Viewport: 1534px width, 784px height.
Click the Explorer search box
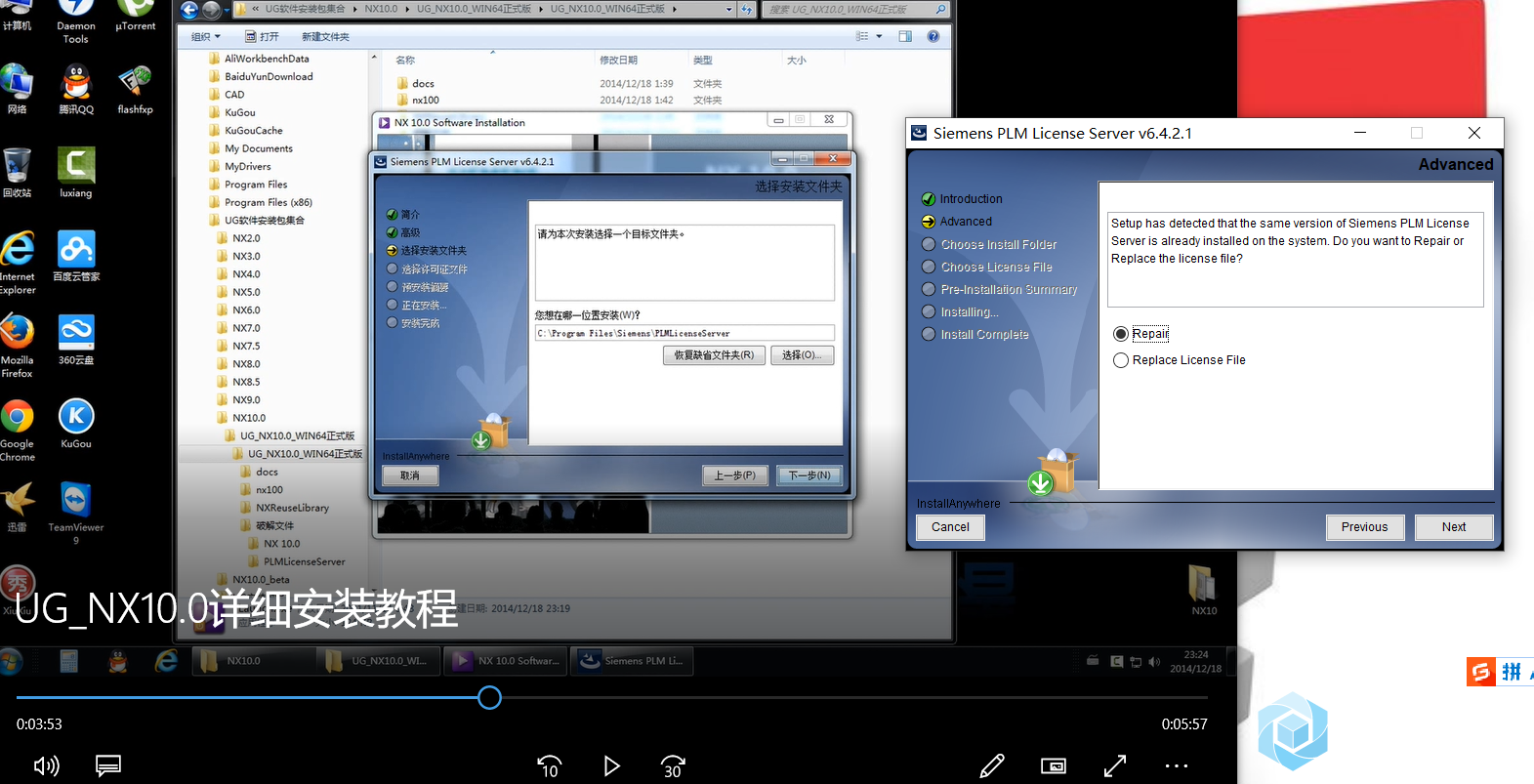856,10
